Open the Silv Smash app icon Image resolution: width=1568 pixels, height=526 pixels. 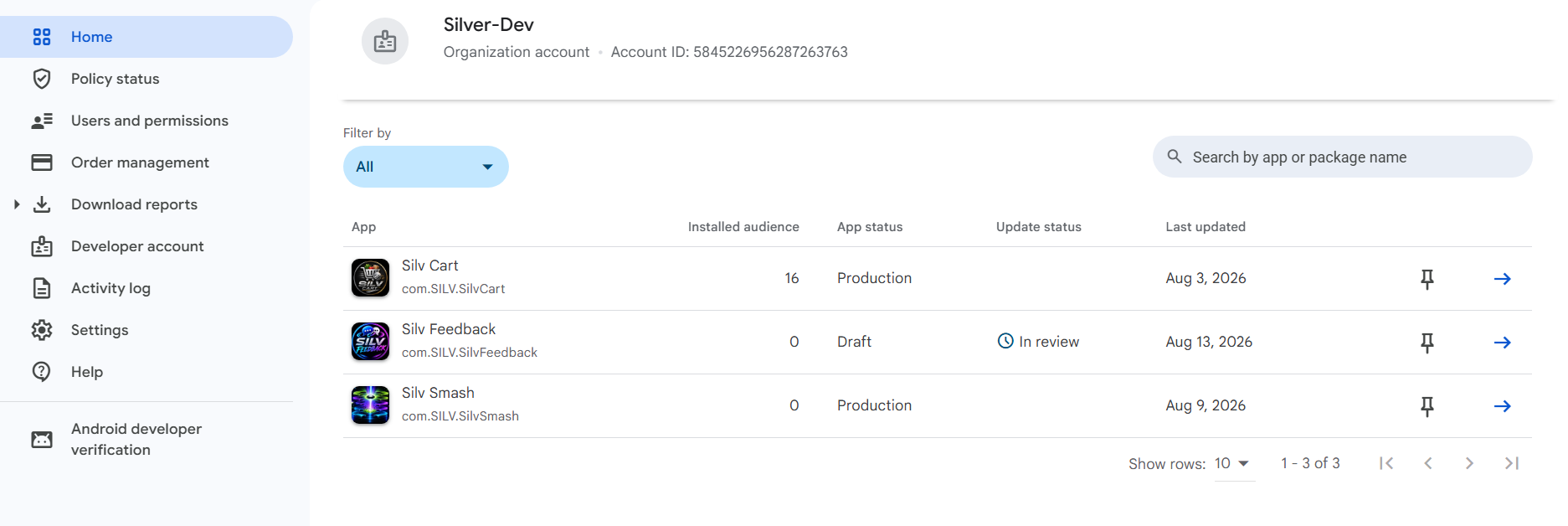tap(370, 405)
